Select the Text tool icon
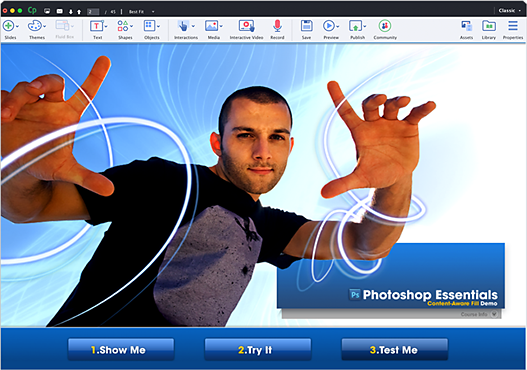Image resolution: width=527 pixels, height=370 pixels. [x=96, y=26]
